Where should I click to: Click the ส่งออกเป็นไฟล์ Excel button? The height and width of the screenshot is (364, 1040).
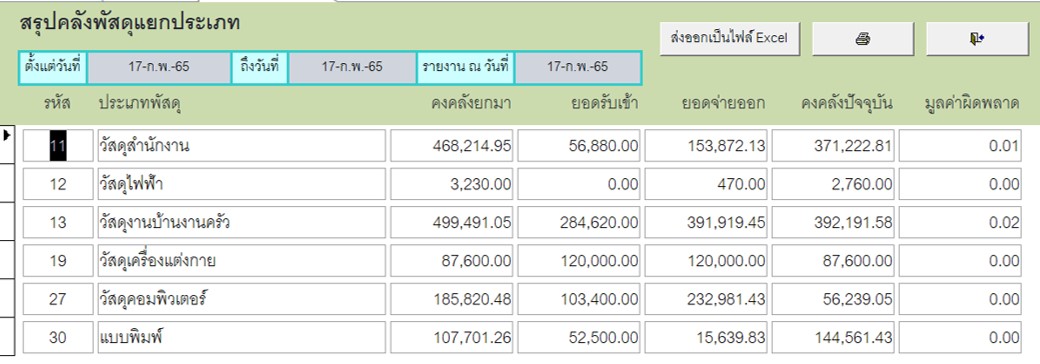730,38
